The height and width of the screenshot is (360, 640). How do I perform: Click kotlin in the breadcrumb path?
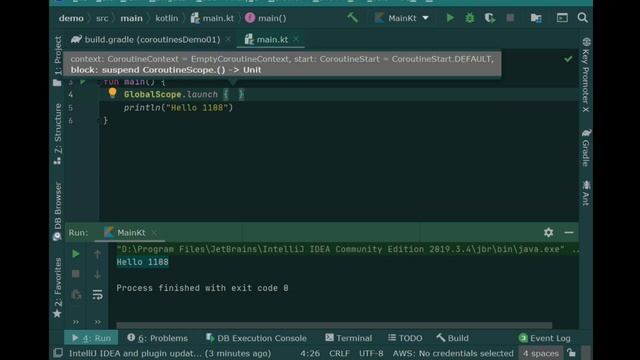coord(167,18)
